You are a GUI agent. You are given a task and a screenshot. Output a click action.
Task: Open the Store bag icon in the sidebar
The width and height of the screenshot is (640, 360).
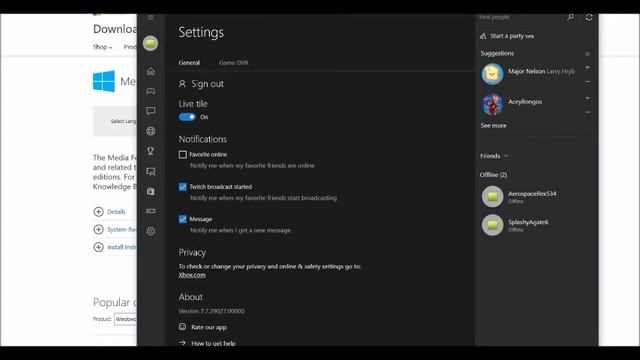[151, 191]
